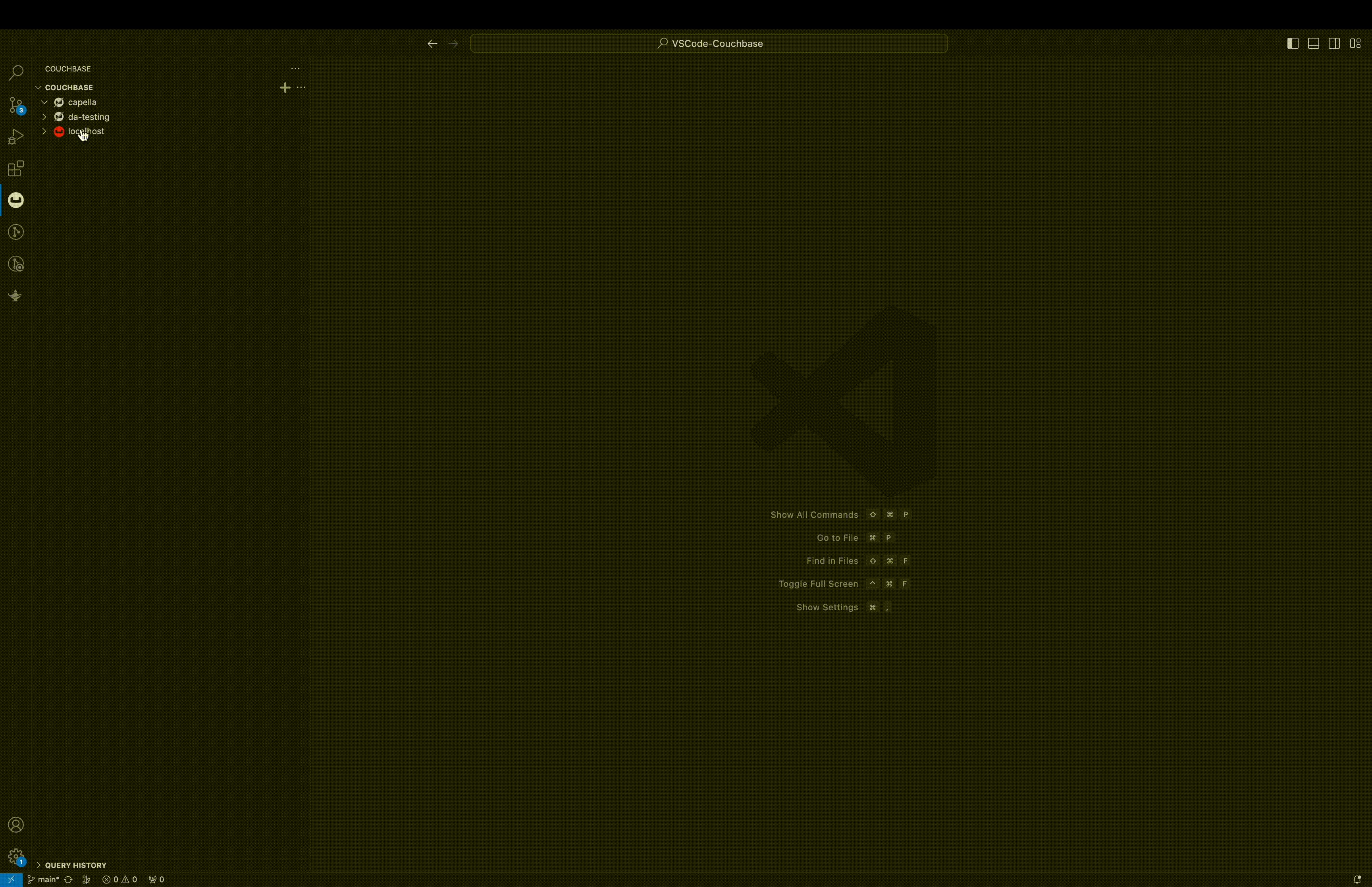Select the da-testing cluster row

171,117
